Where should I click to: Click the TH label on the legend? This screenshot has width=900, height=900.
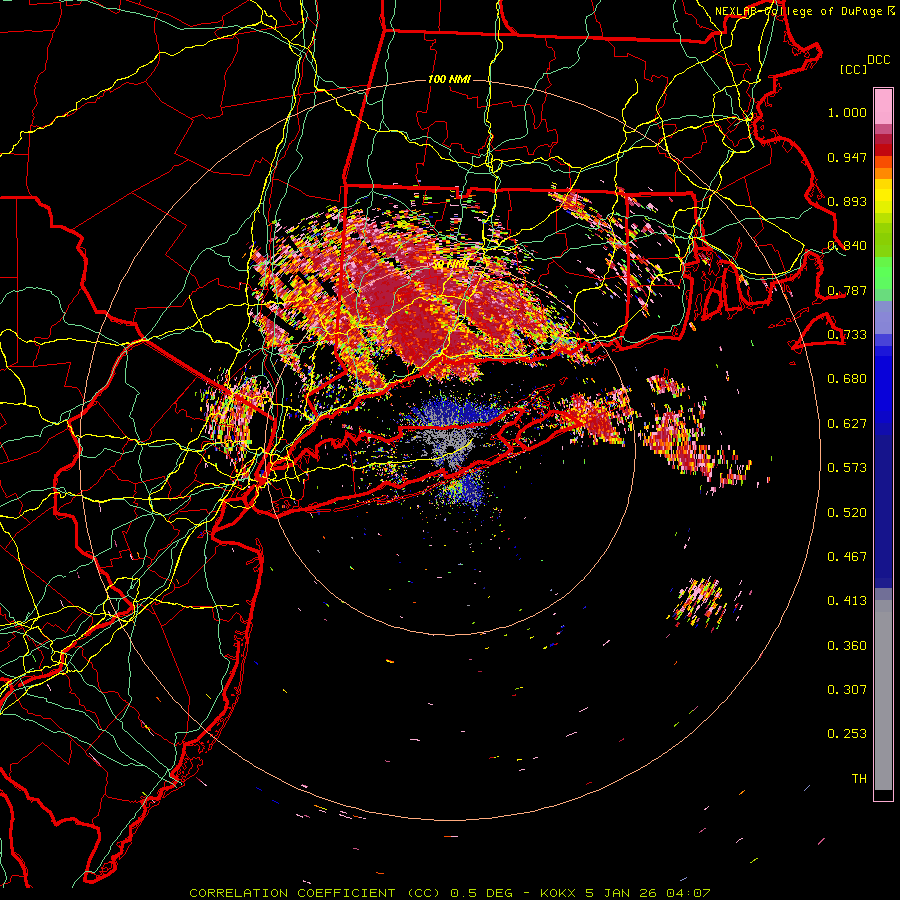[859, 778]
